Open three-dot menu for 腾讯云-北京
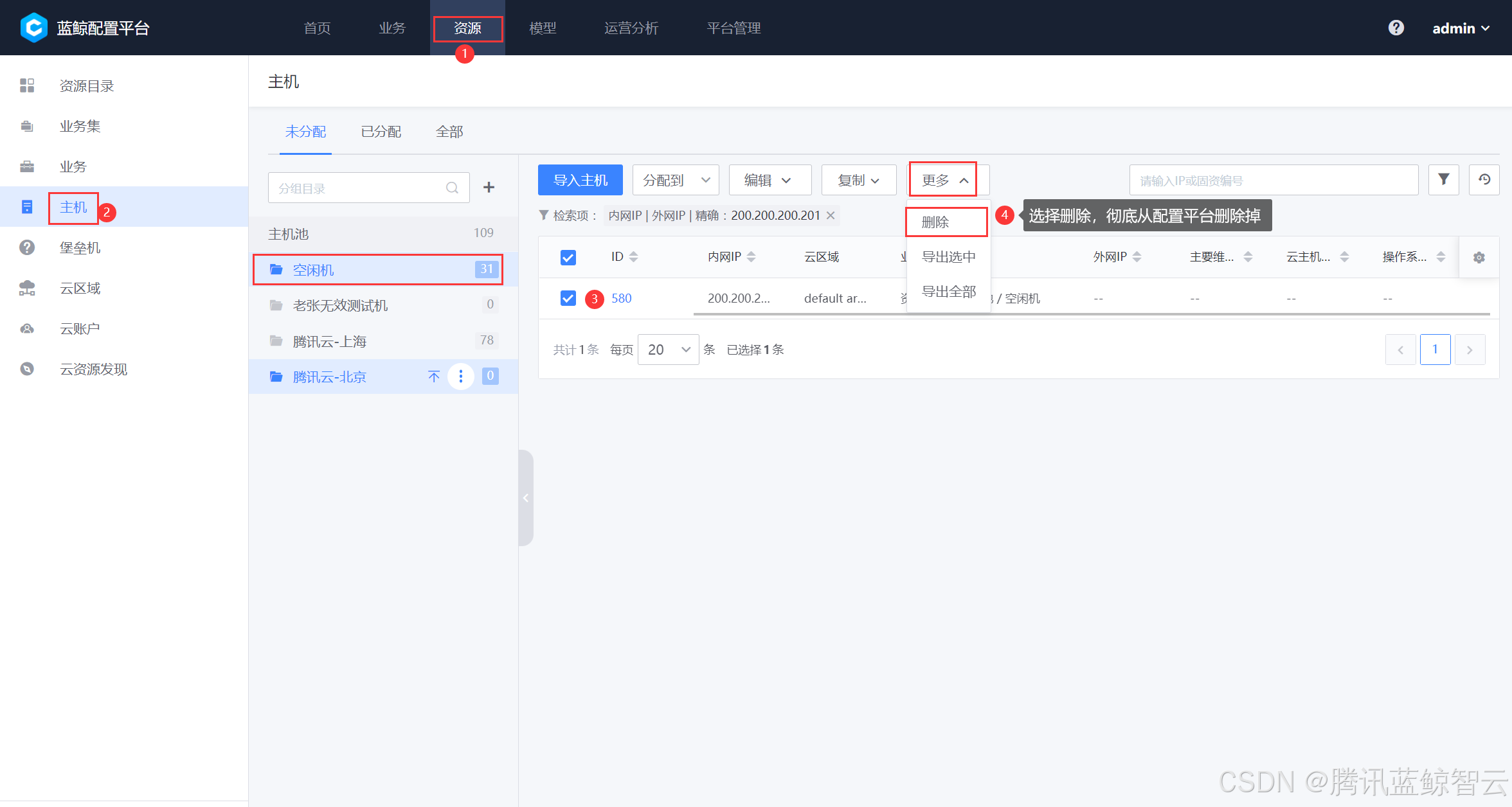The height and width of the screenshot is (807, 1512). (460, 377)
